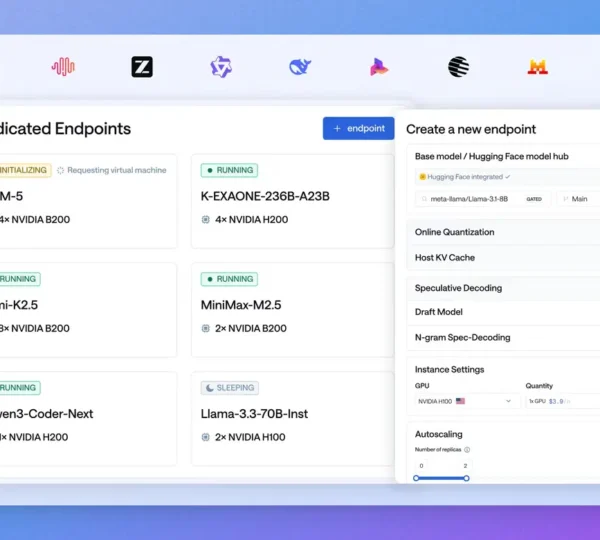Open the MiniMax-M2.5 endpoint card
Image resolution: width=600 pixels, height=540 pixels.
[293, 310]
